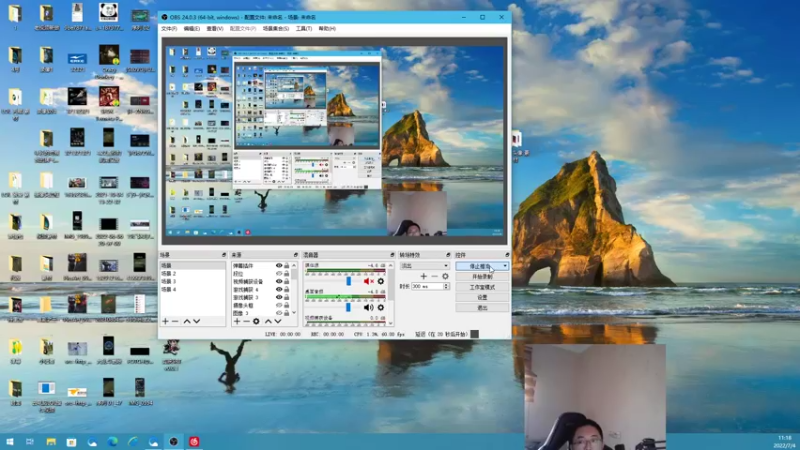800x450 pixels.
Task: Open the 场景集合(S) menu
Action: pyautogui.click(x=276, y=29)
